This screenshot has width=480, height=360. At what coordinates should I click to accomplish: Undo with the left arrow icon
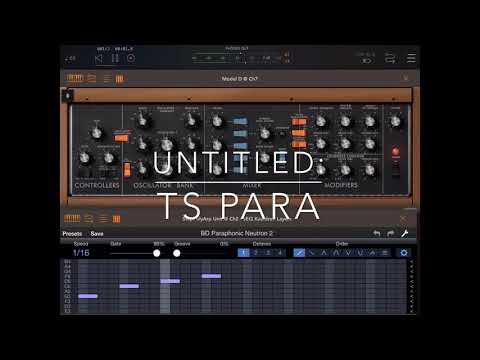376,233
